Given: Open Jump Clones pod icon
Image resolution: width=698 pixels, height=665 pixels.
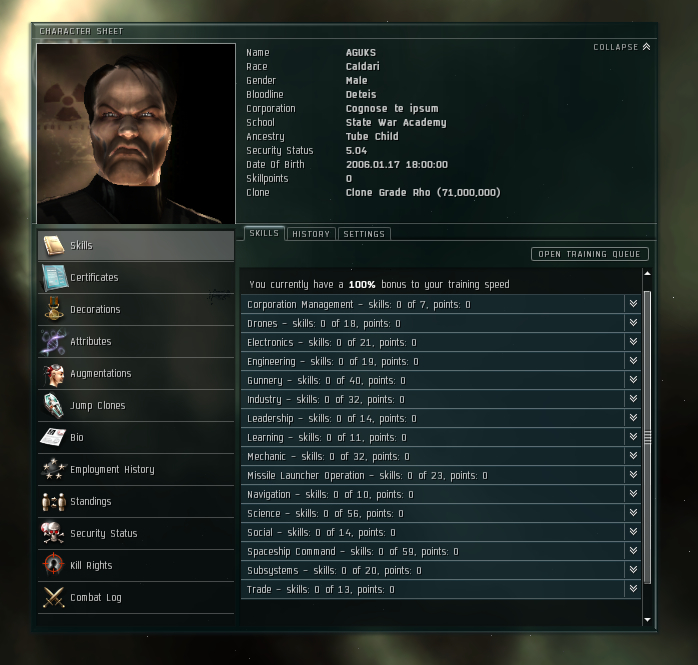Looking at the screenshot, I should point(53,405).
